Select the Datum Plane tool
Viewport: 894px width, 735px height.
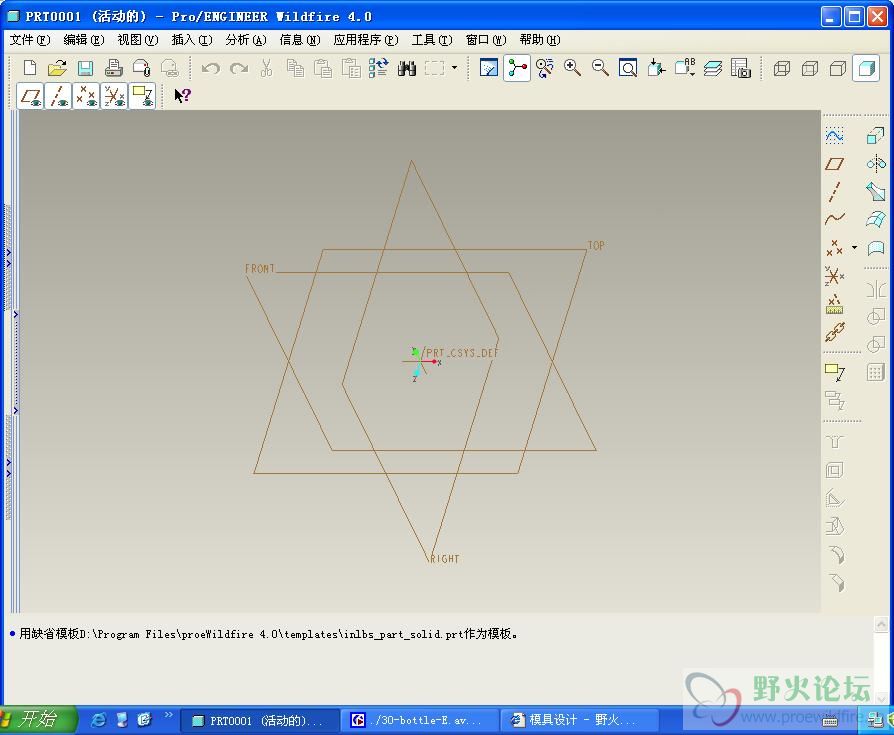[834, 164]
